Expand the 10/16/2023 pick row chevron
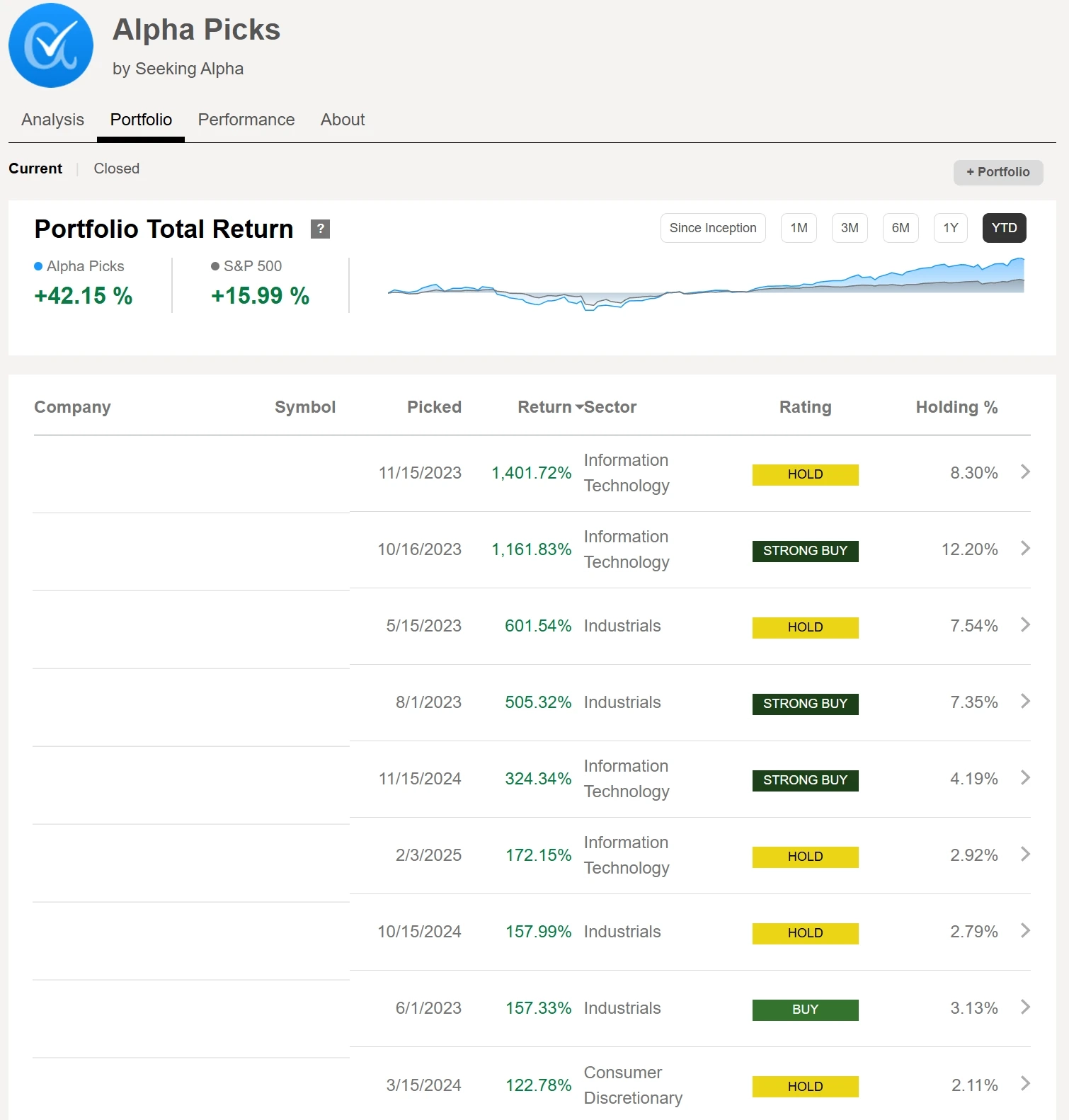This screenshot has height=1120, width=1069. click(1024, 549)
